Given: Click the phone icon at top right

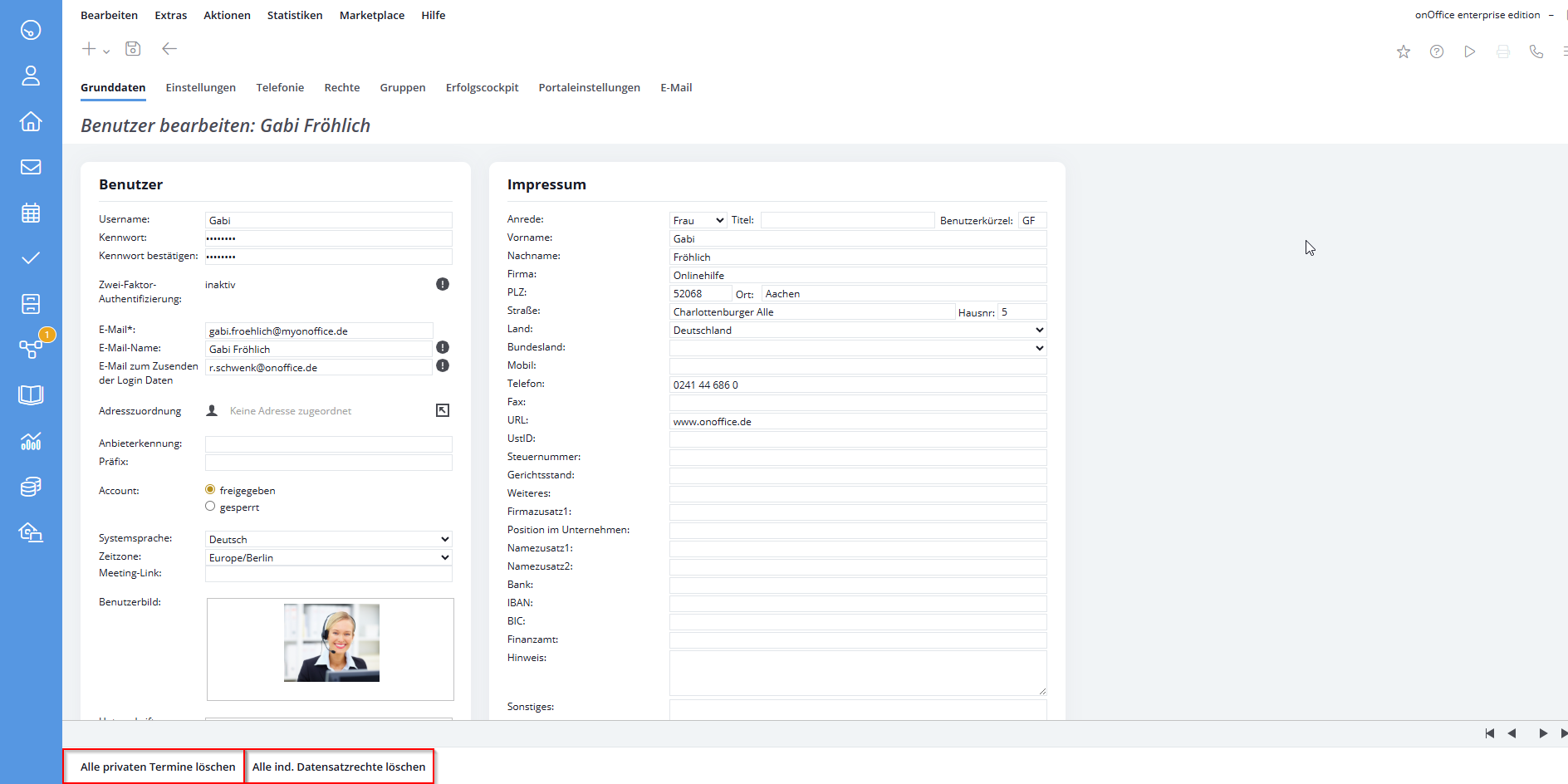Looking at the screenshot, I should coord(1536,51).
